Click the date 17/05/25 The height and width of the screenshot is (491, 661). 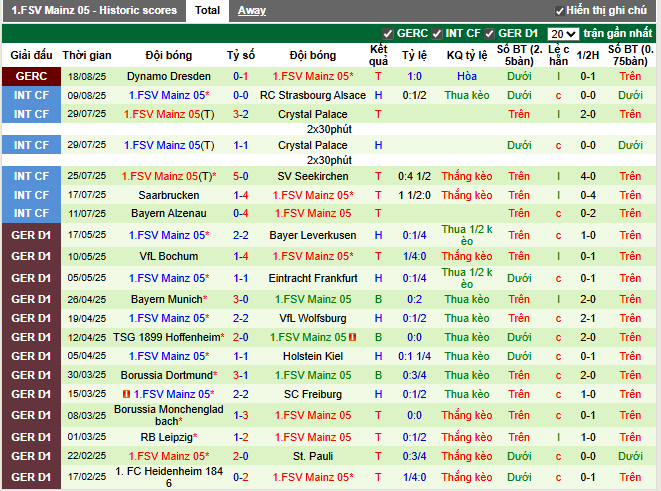[87, 235]
